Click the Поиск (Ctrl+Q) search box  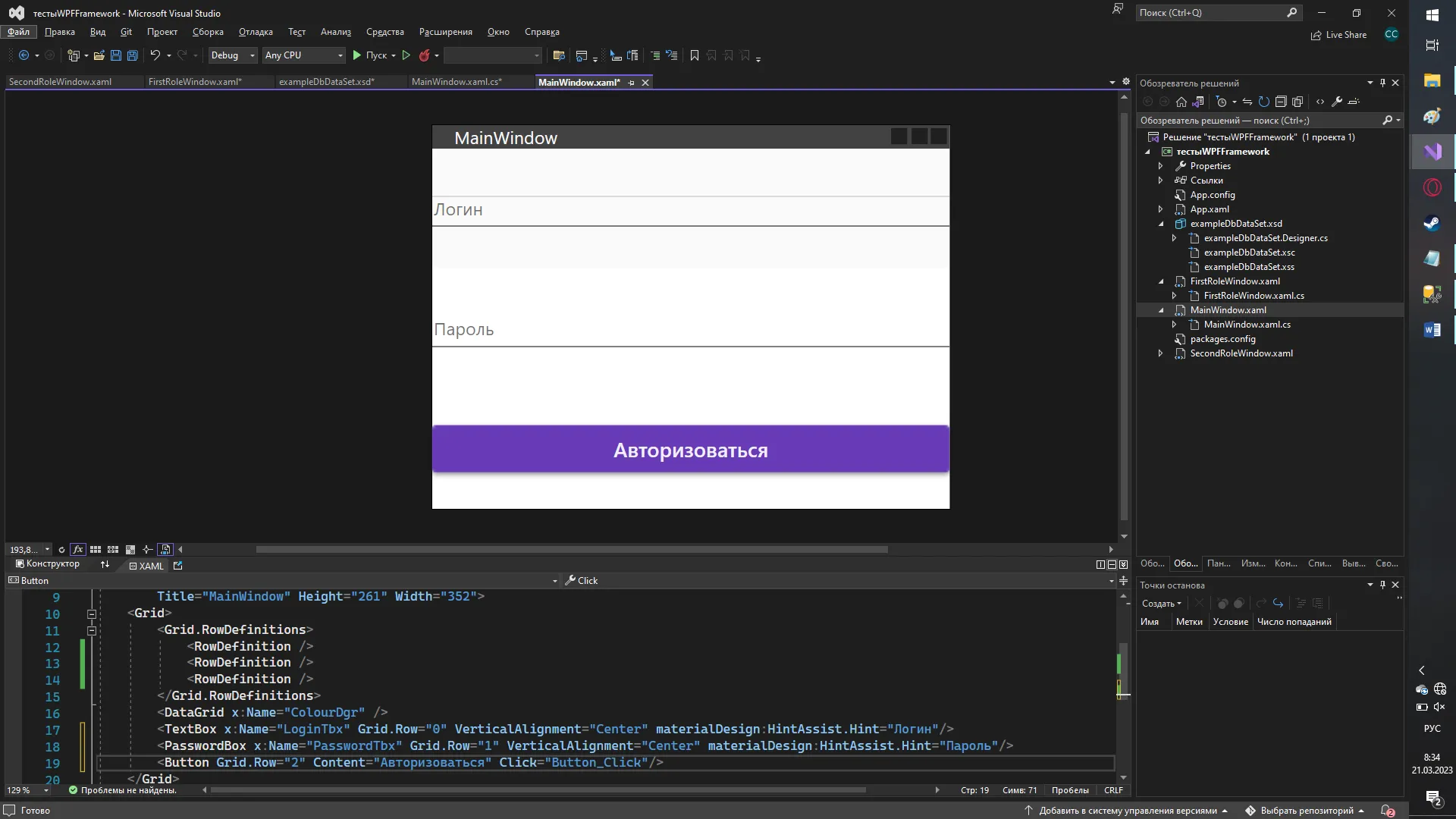click(1218, 13)
